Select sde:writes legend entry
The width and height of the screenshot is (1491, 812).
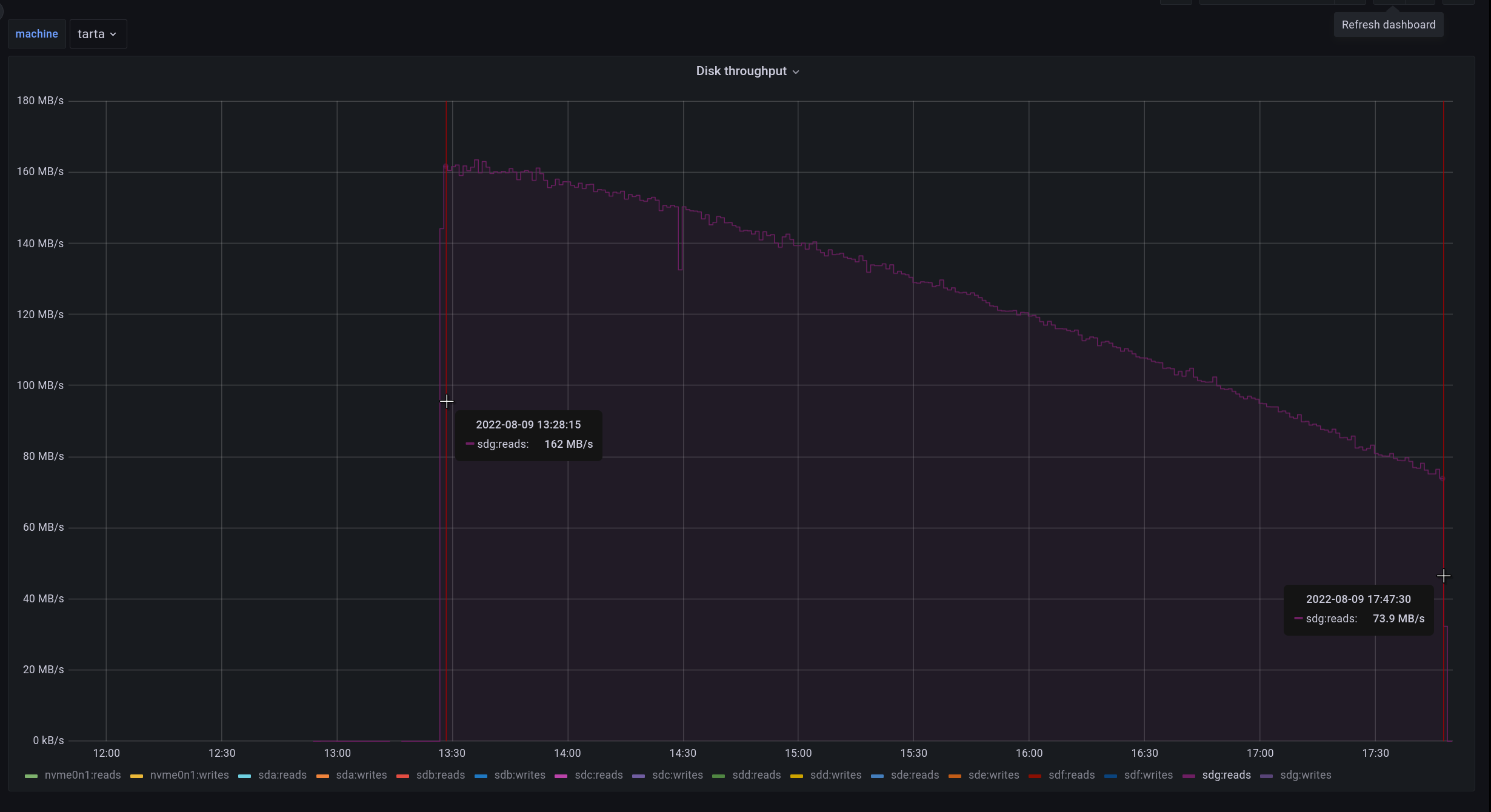[993, 775]
